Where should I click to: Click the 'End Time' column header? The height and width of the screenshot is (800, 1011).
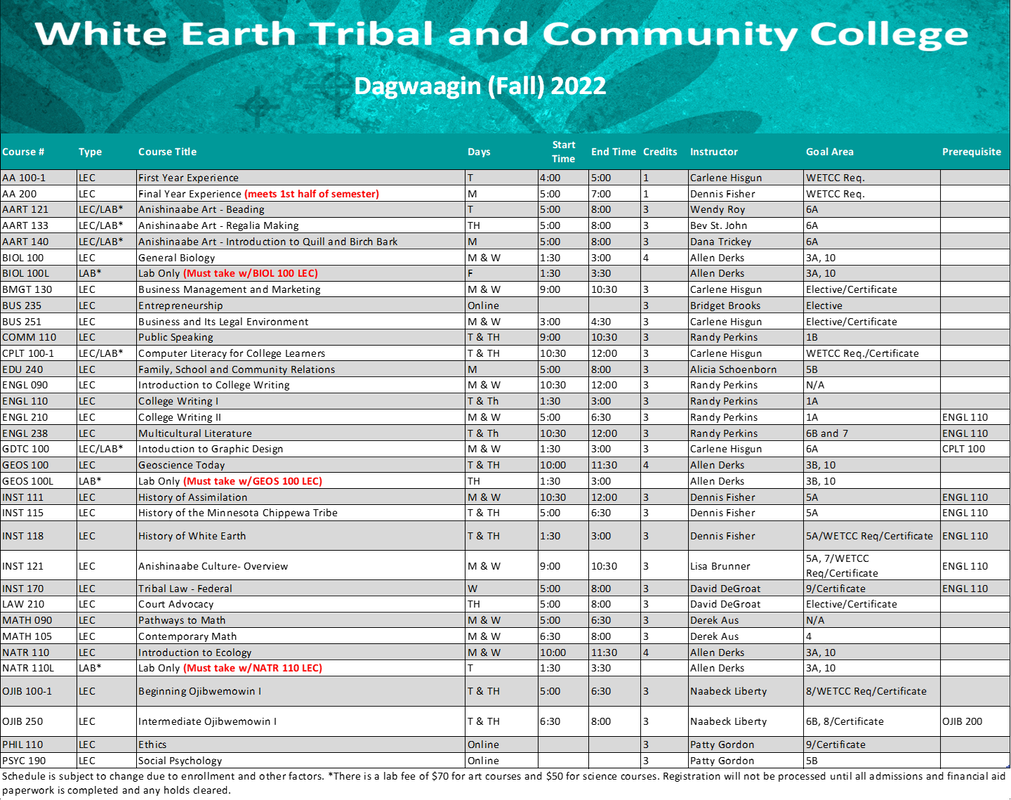[613, 152]
